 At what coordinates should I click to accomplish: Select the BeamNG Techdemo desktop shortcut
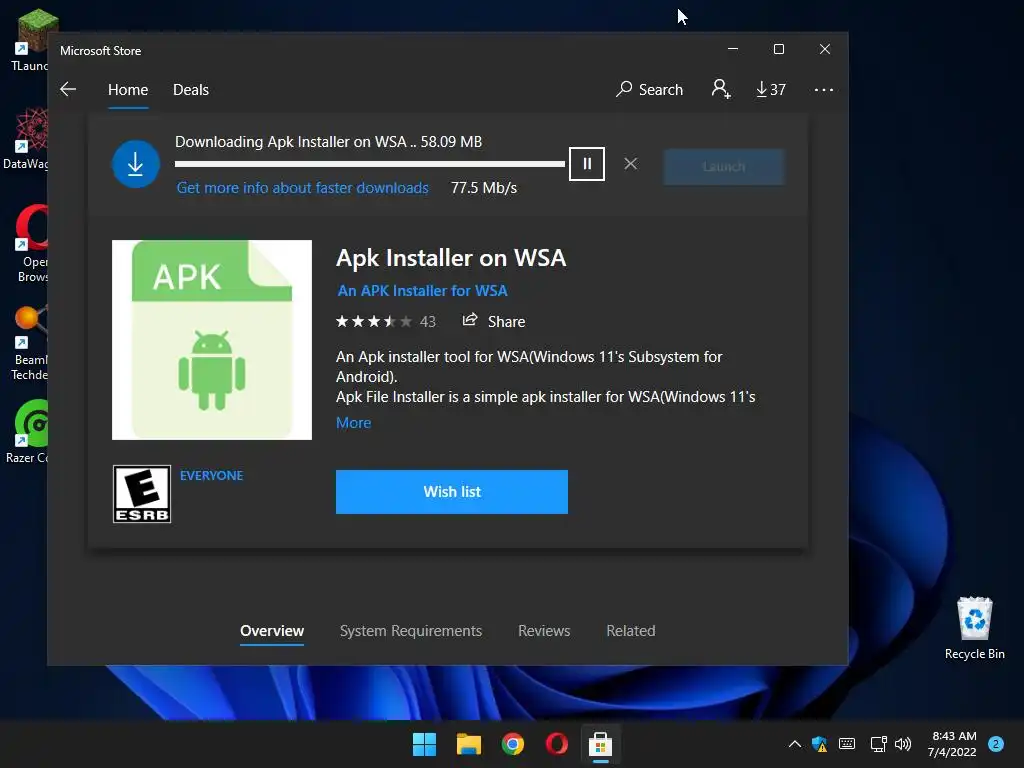tap(30, 343)
